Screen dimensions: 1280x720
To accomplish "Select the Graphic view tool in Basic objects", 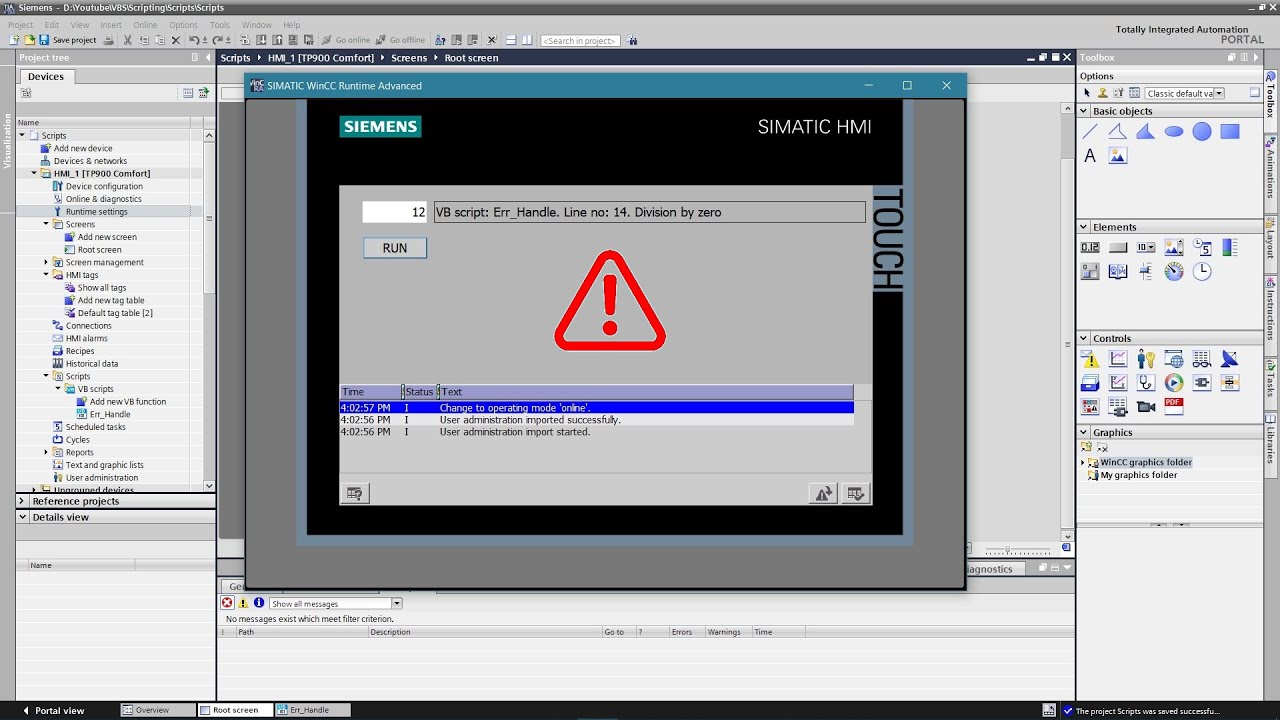I will click(1118, 156).
